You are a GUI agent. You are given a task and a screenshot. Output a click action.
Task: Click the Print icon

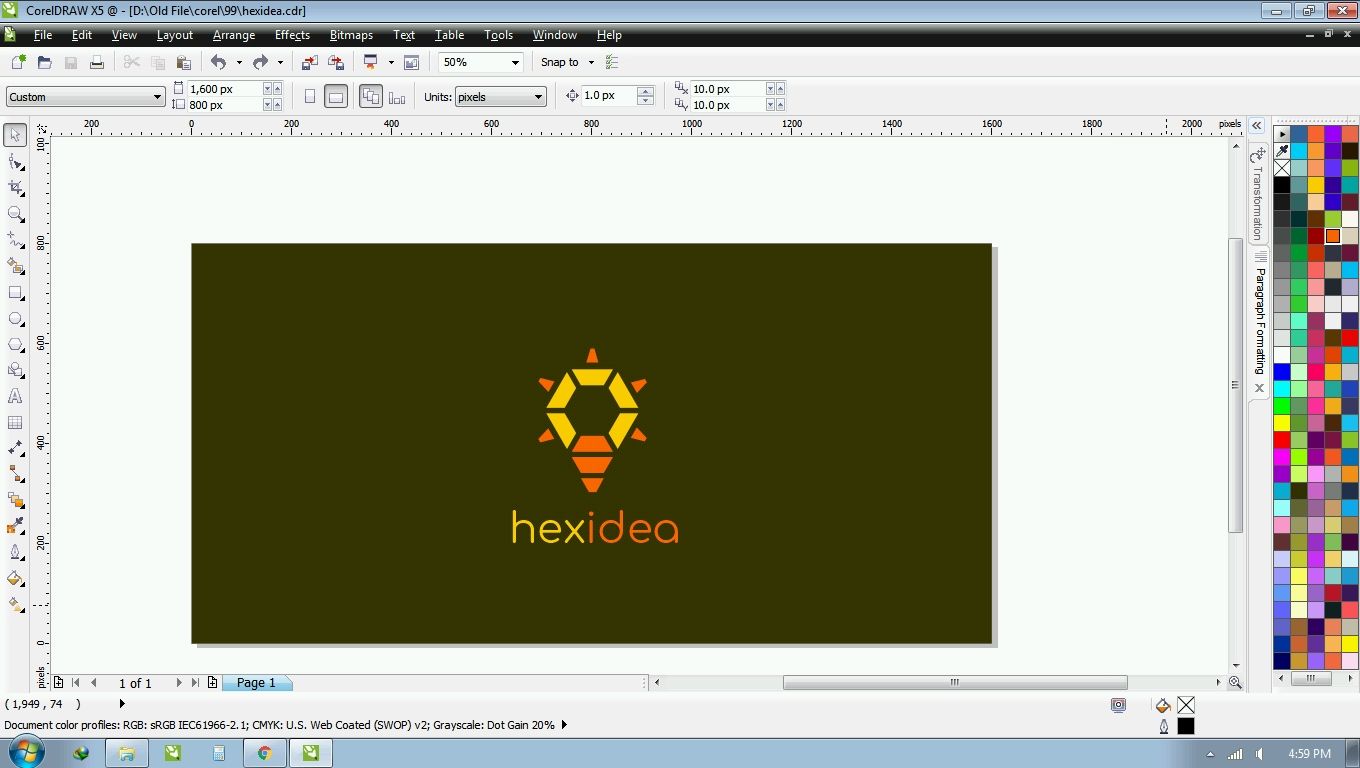click(x=97, y=62)
